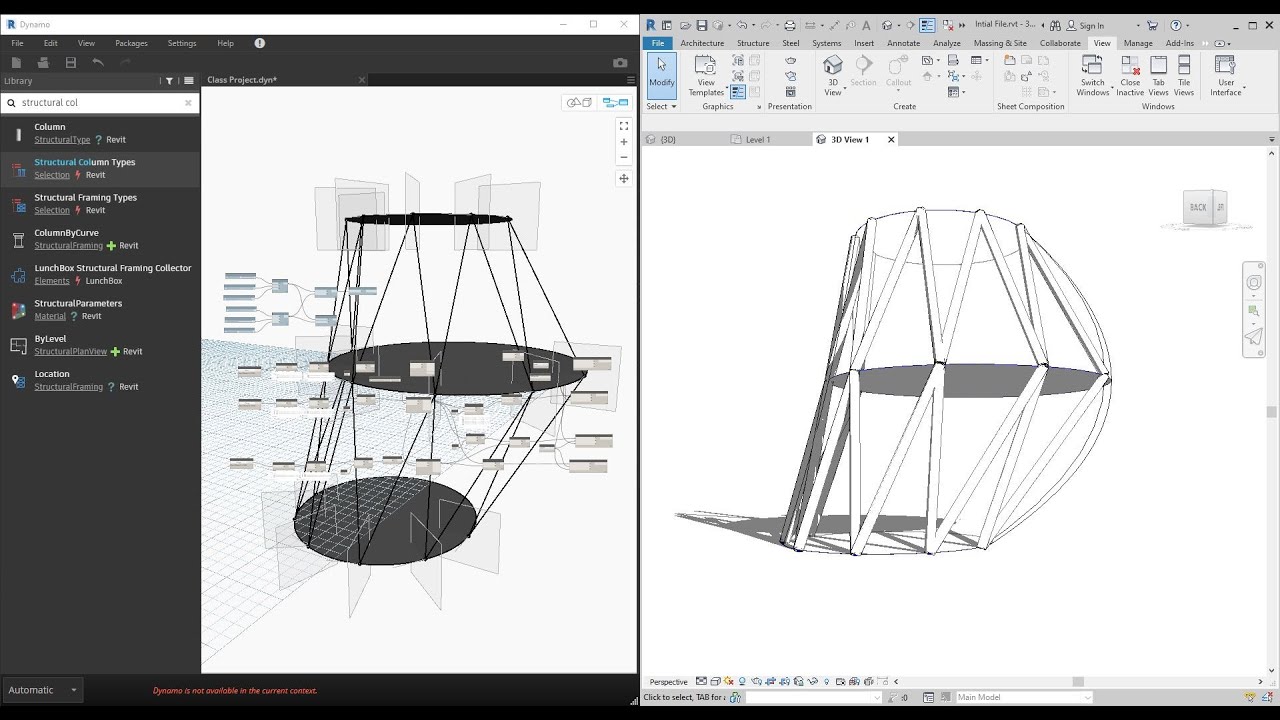1280x720 pixels.
Task: Switch to the Architecture ribbon tab
Action: click(702, 43)
